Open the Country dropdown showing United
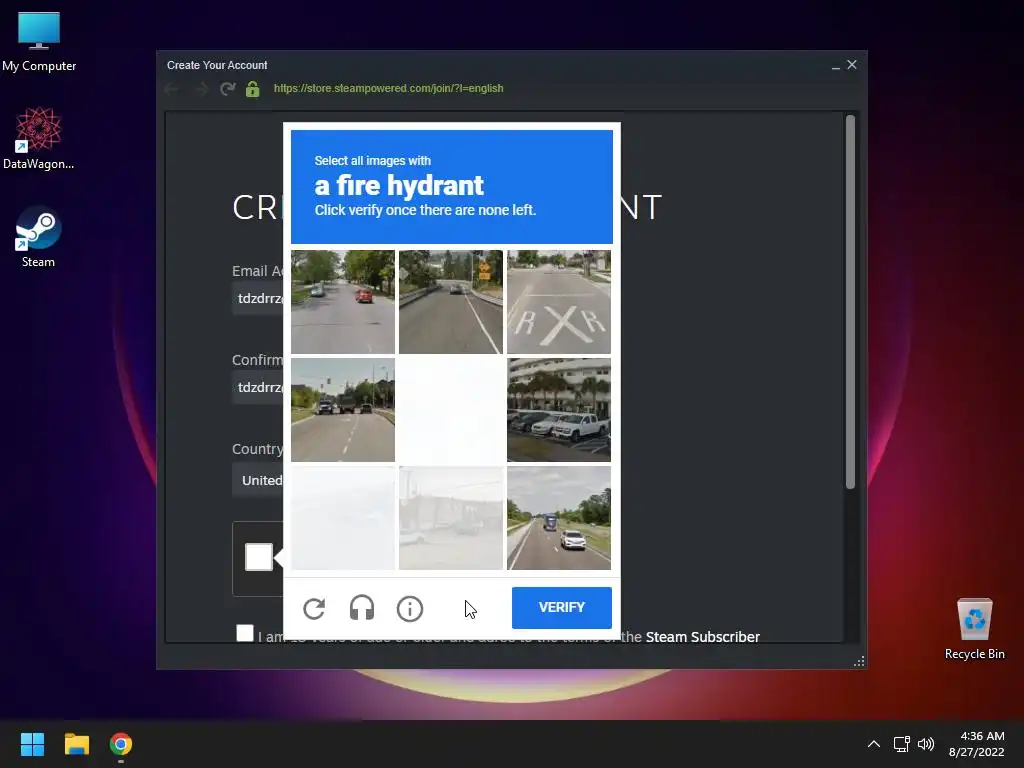 tap(258, 480)
